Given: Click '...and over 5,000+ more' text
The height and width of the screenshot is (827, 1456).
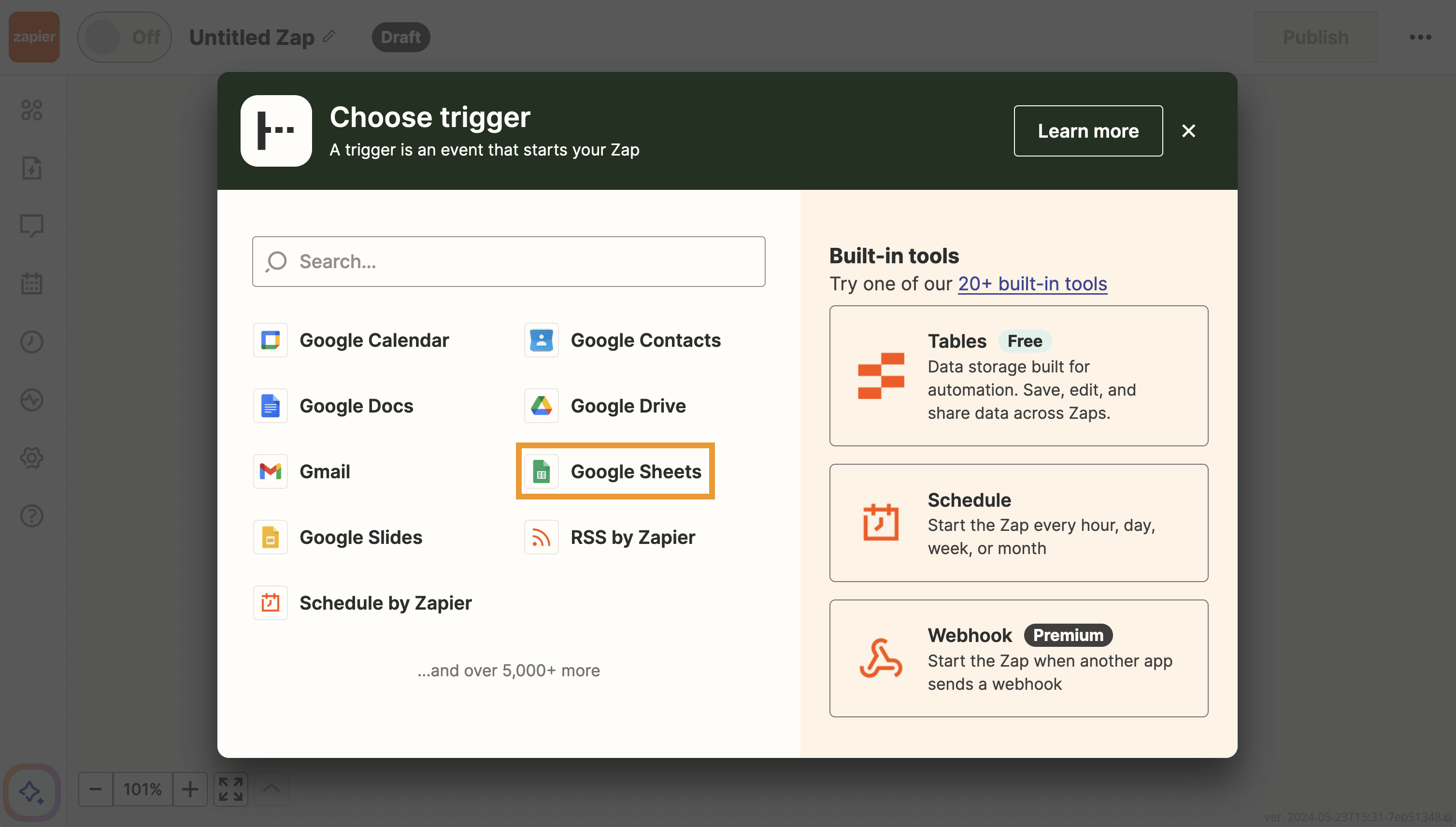Looking at the screenshot, I should [509, 670].
